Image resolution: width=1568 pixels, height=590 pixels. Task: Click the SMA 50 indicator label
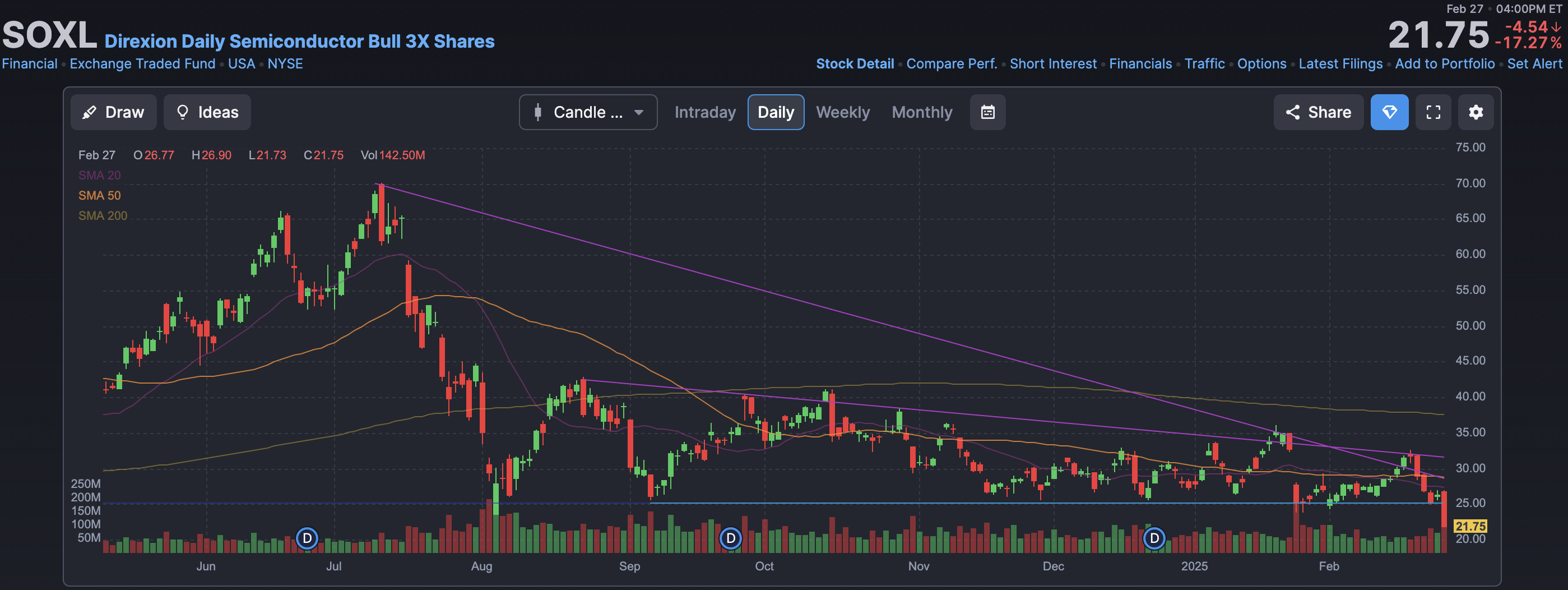pyautogui.click(x=99, y=195)
